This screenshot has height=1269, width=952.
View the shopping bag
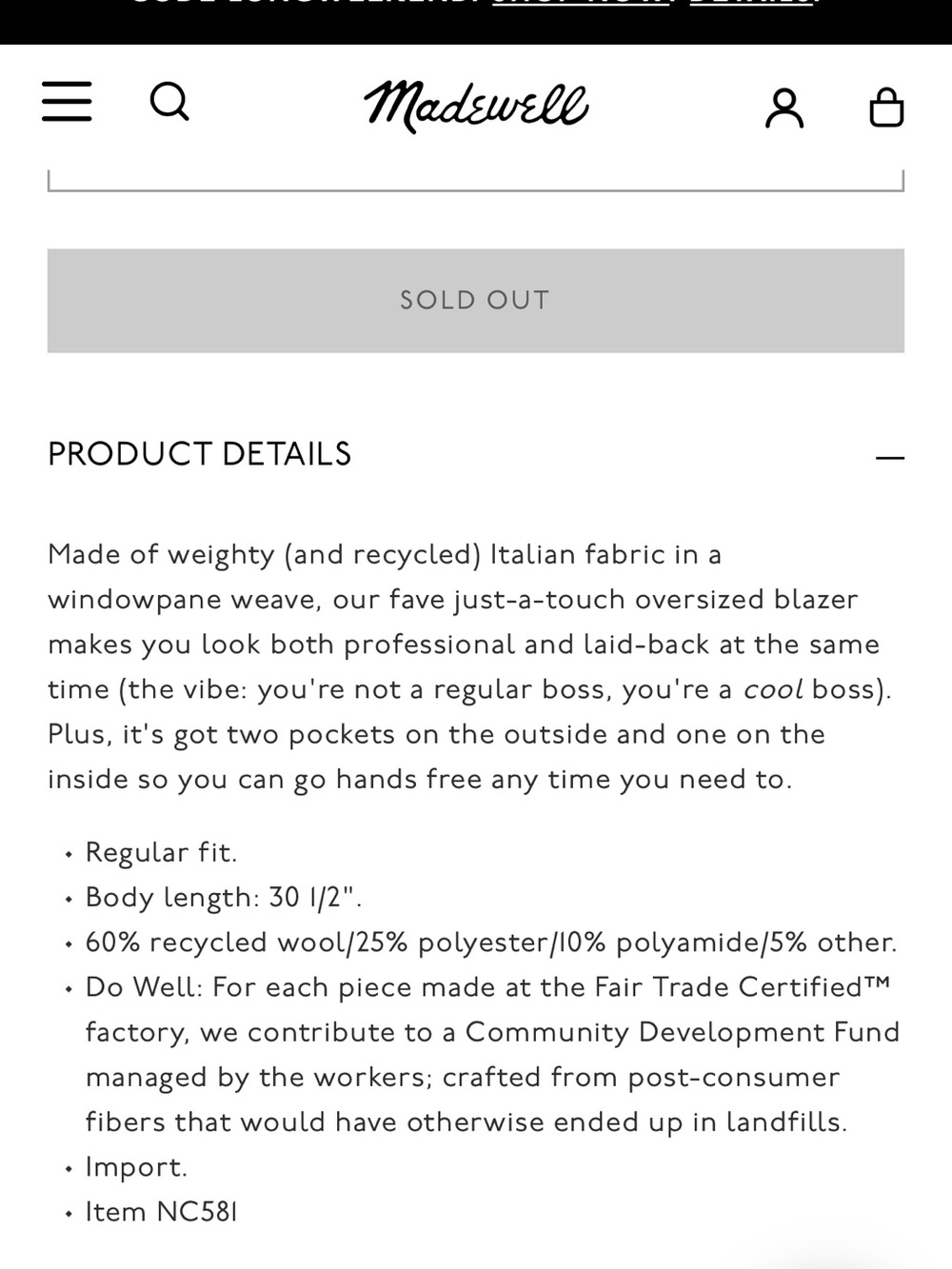(x=886, y=107)
